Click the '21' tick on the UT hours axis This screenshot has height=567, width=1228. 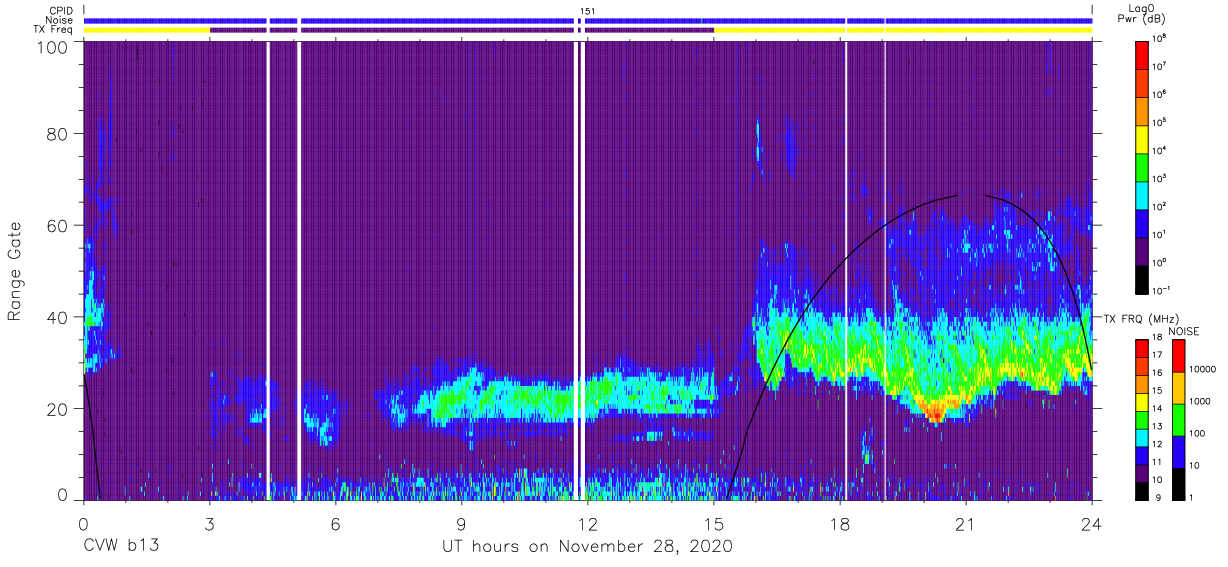click(966, 522)
